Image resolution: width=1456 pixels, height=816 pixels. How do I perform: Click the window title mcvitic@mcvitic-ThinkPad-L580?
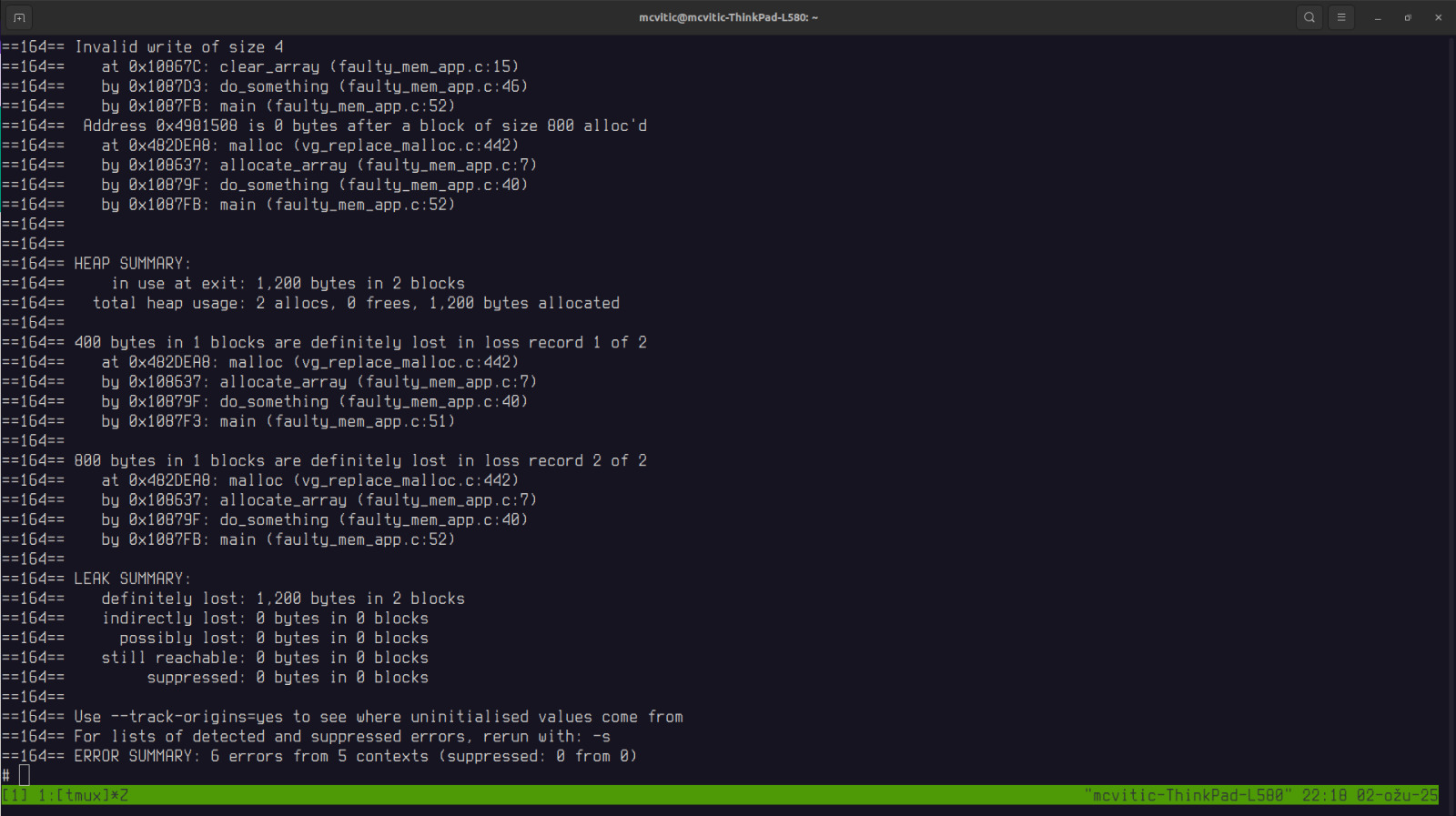click(x=728, y=17)
